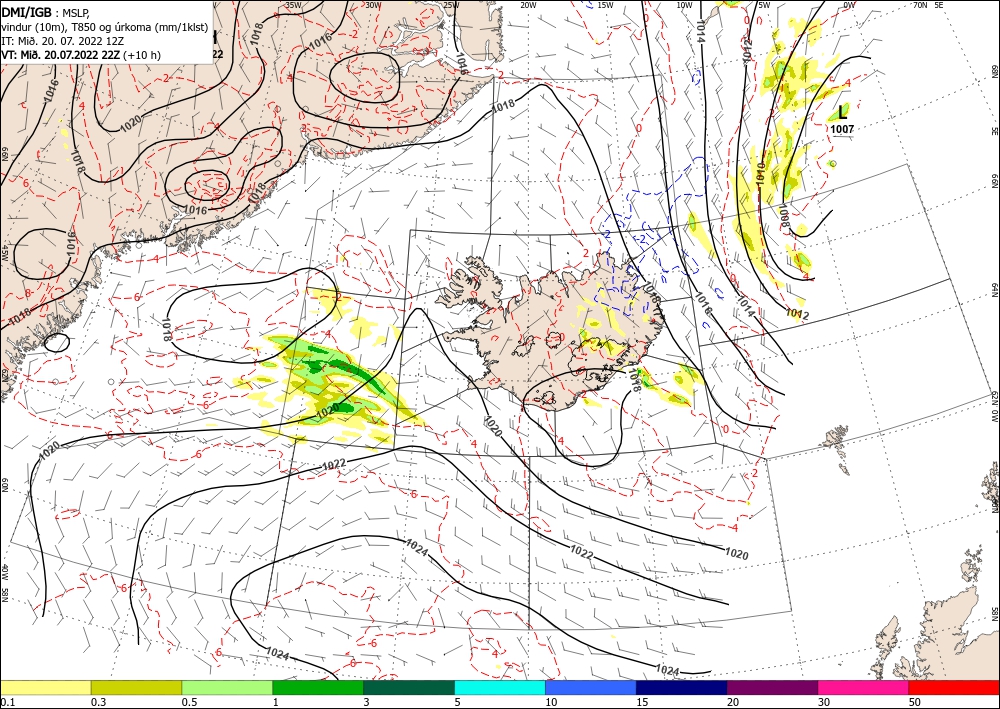Click the "10W" longitude label
Image resolution: width=1000 pixels, height=709 pixels.
[684, 5]
